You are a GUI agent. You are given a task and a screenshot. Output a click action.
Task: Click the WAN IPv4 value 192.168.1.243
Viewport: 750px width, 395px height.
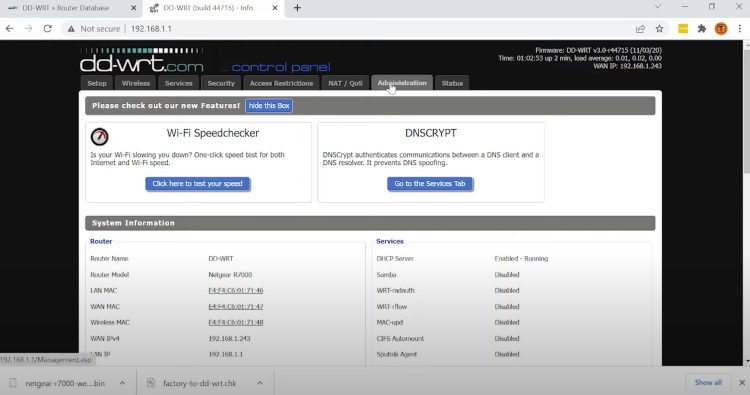click(x=229, y=339)
